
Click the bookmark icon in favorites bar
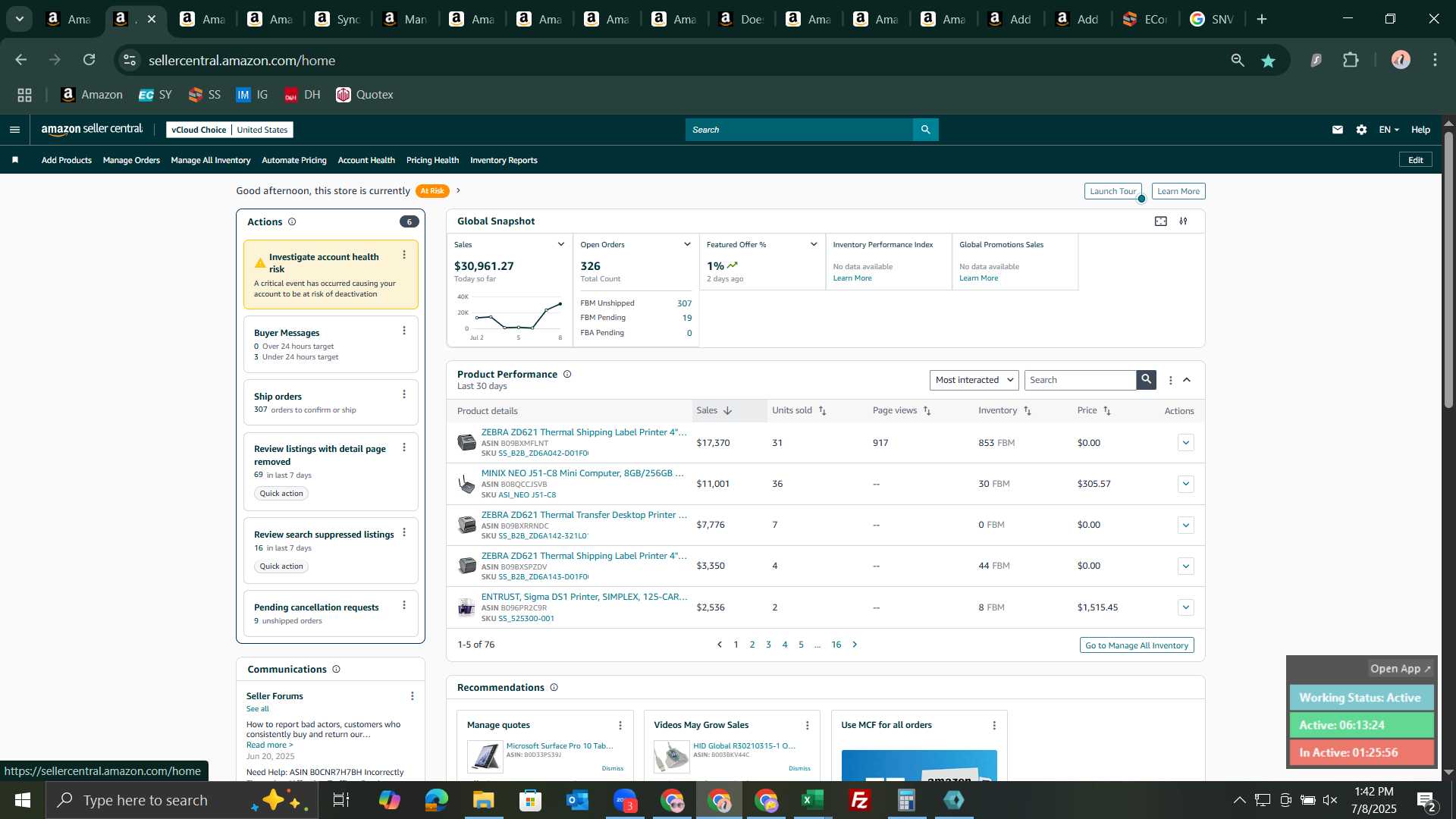point(15,160)
